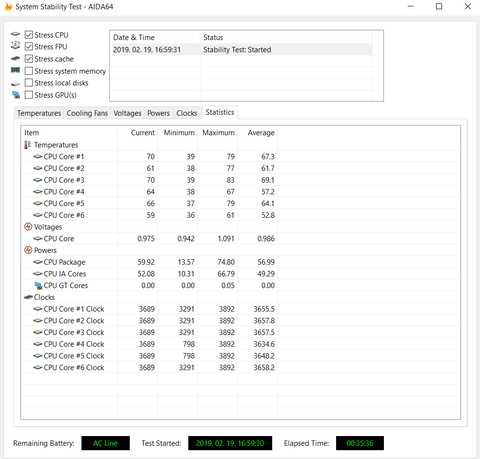Click the chip icon of CPU Core #3 temperature
This screenshot has width=480, height=459.
coord(38,180)
